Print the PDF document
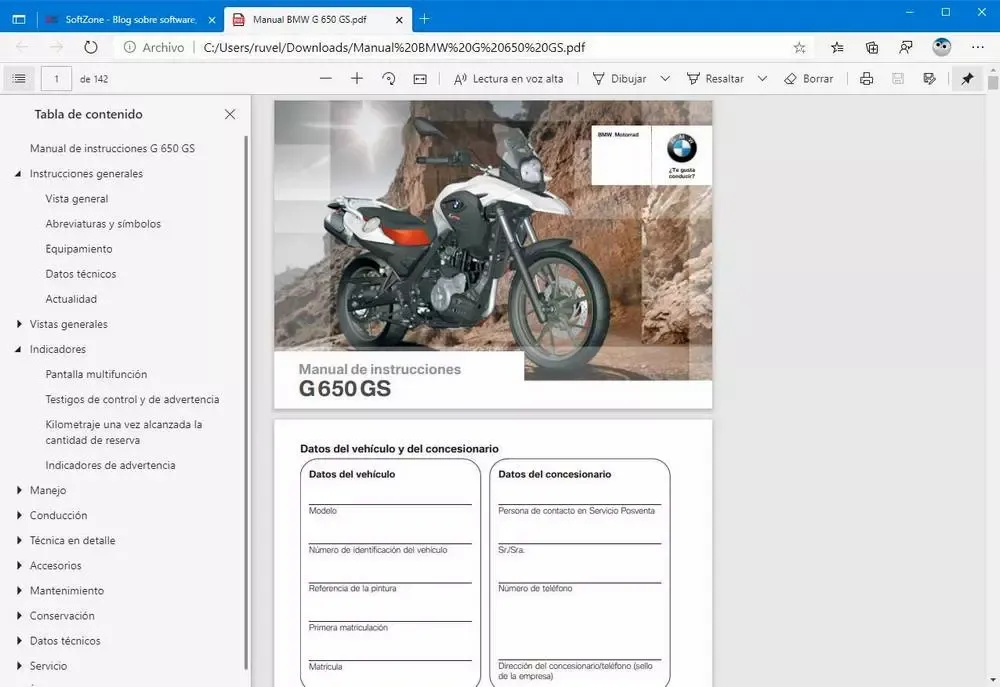The image size is (1000, 687). click(x=866, y=78)
